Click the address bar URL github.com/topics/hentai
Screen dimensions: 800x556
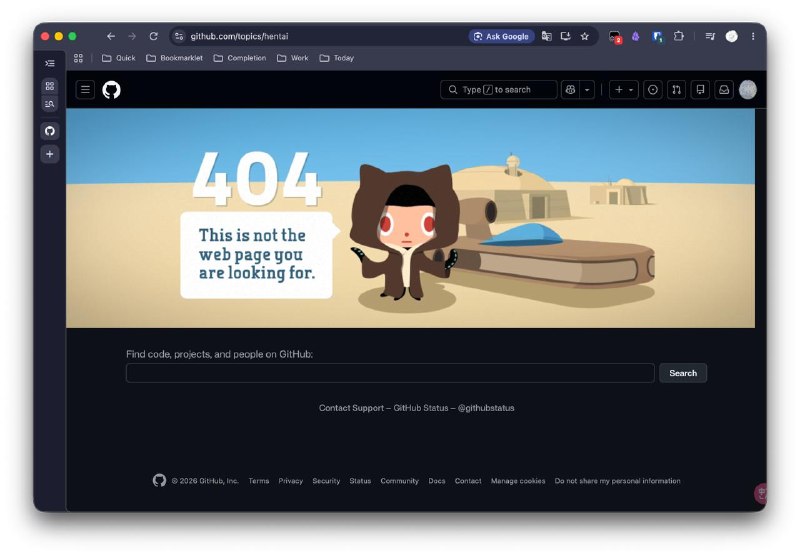239,36
